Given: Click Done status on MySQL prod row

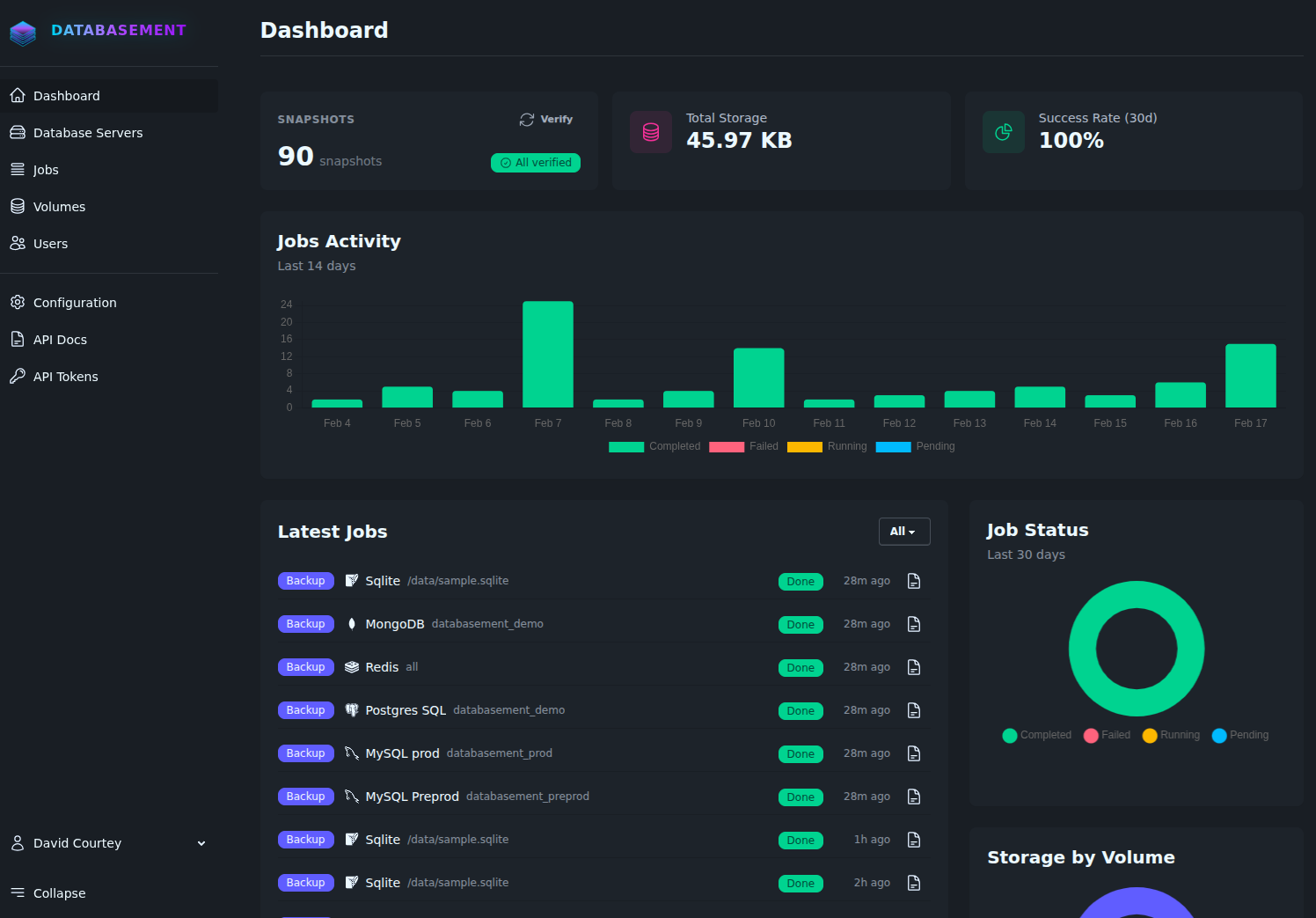Looking at the screenshot, I should click(801, 754).
